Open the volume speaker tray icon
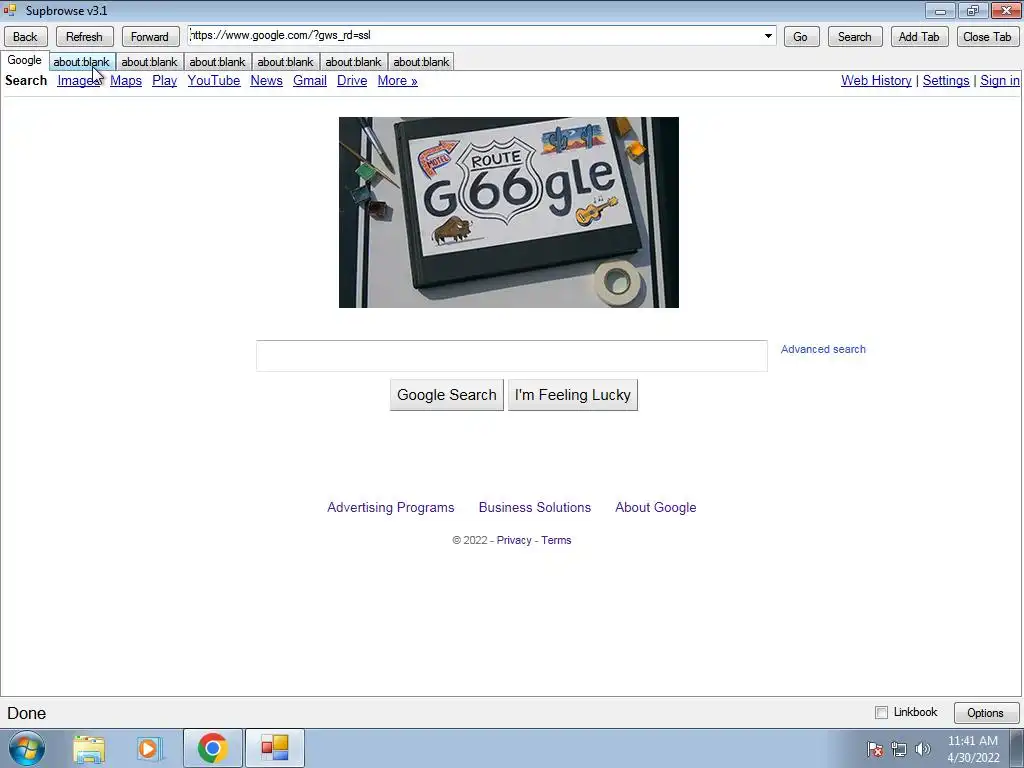 point(923,749)
